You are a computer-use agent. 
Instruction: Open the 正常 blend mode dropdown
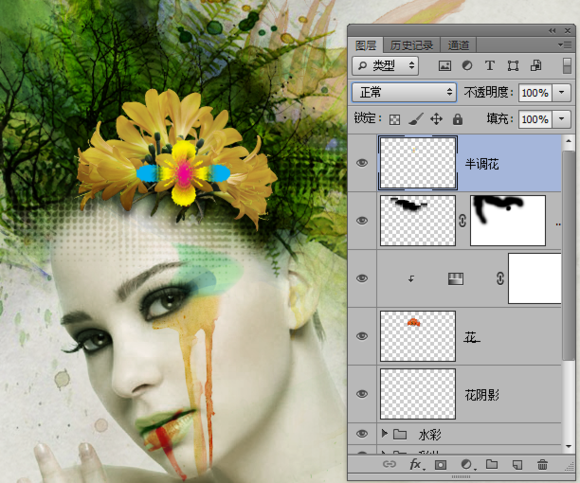point(404,92)
